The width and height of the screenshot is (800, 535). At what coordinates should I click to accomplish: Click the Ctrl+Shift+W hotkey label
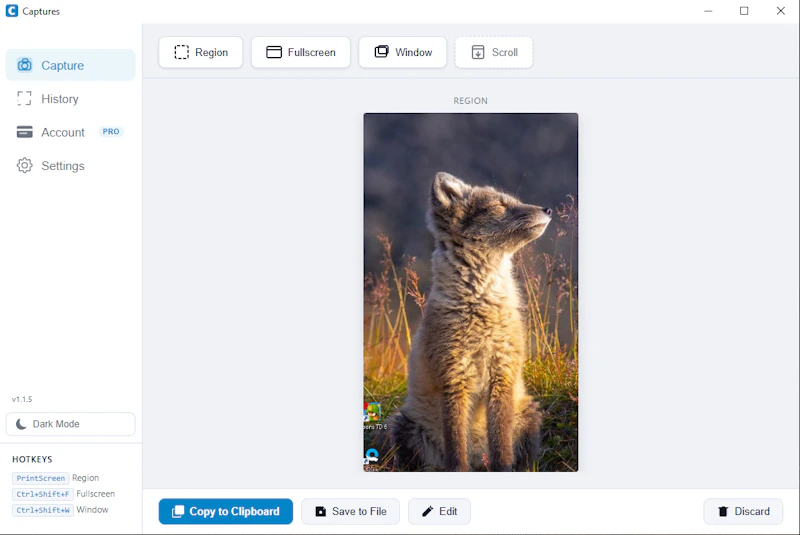(42, 509)
